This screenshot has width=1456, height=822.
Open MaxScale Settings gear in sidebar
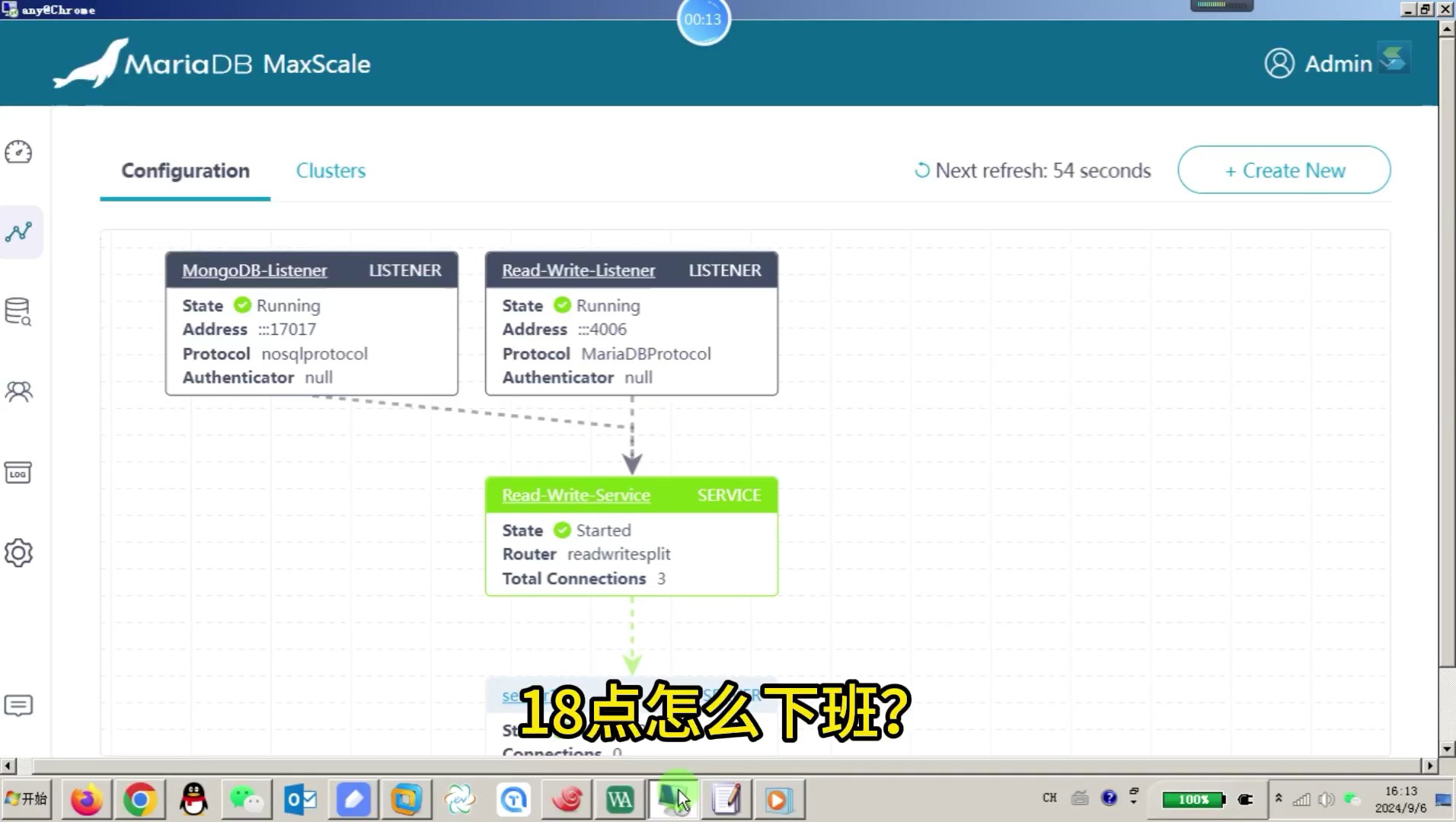click(x=19, y=553)
